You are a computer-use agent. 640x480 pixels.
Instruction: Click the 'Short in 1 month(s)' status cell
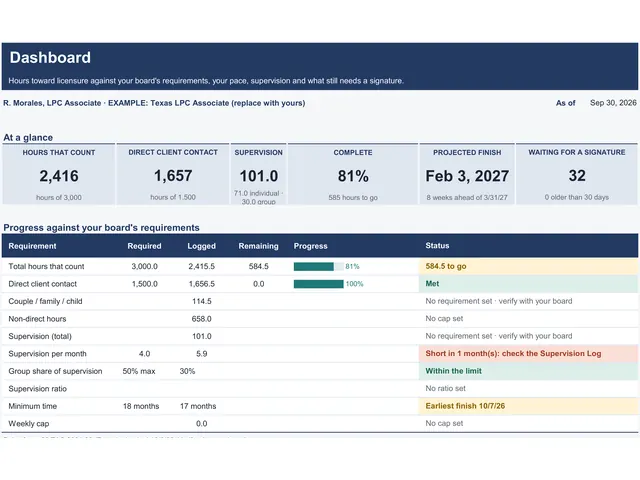tap(529, 353)
